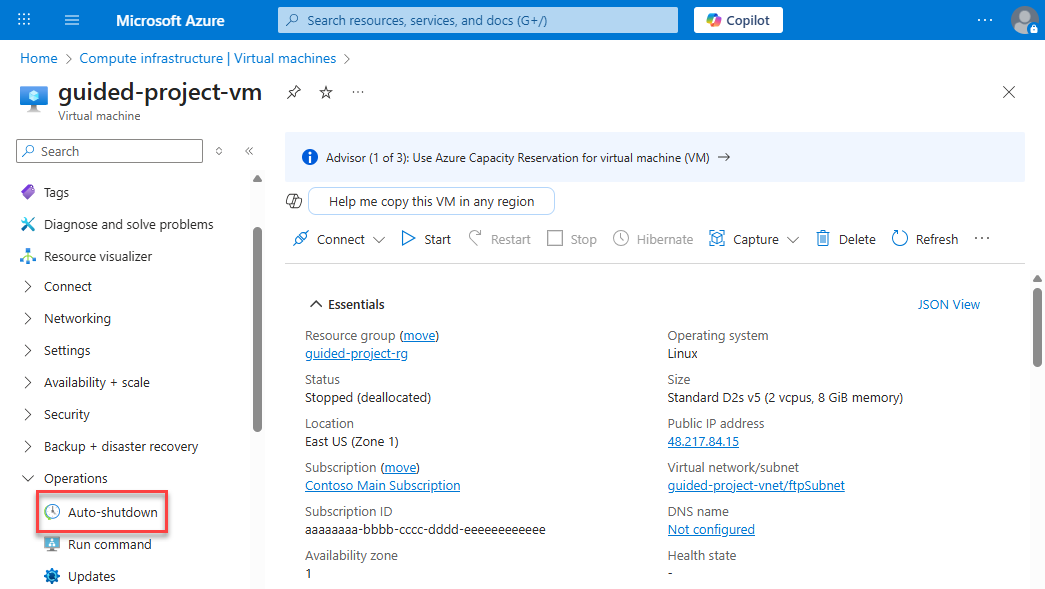Focus the global resource search box
This screenshot has height=589, width=1045.
pos(478,20)
